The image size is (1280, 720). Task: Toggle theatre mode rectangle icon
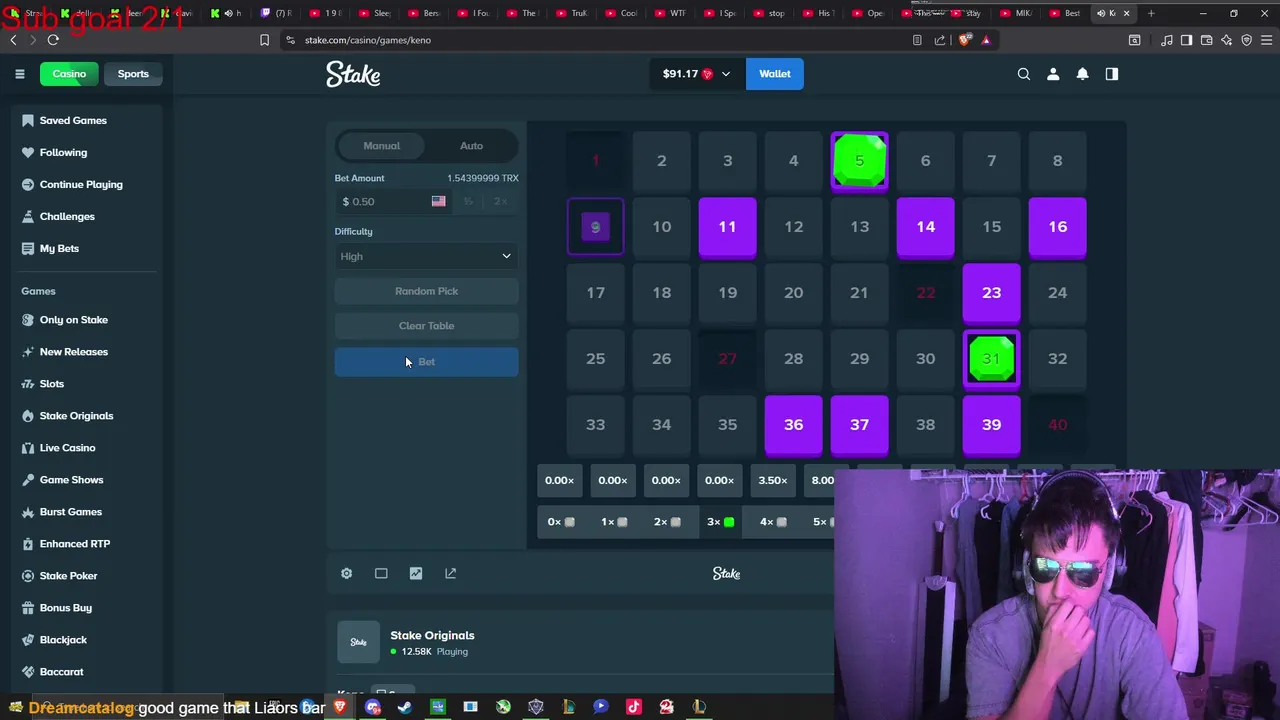pyautogui.click(x=381, y=573)
